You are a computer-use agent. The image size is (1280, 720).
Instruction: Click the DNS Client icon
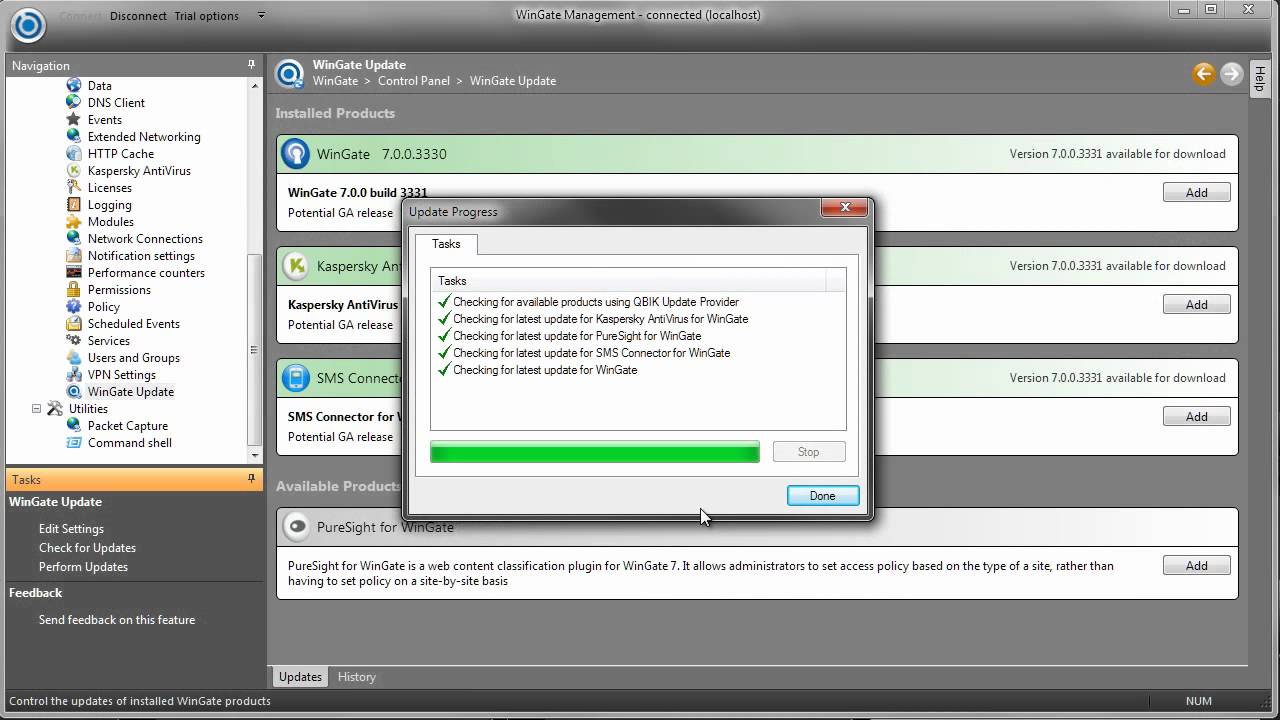click(74, 103)
